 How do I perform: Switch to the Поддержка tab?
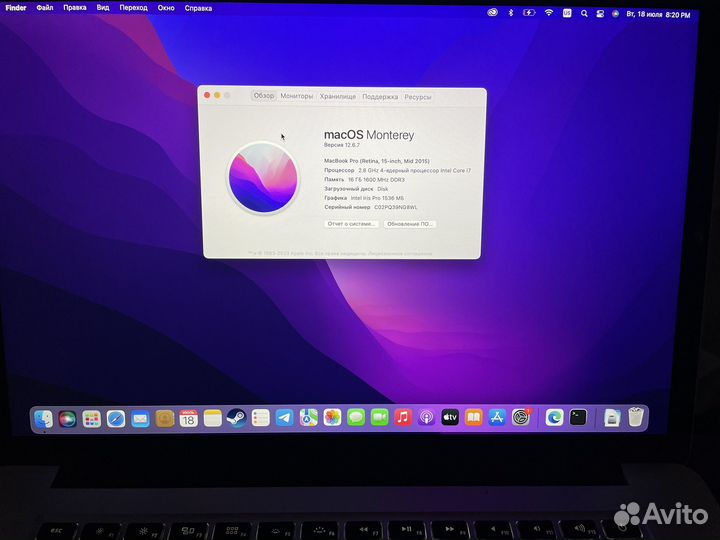(380, 97)
